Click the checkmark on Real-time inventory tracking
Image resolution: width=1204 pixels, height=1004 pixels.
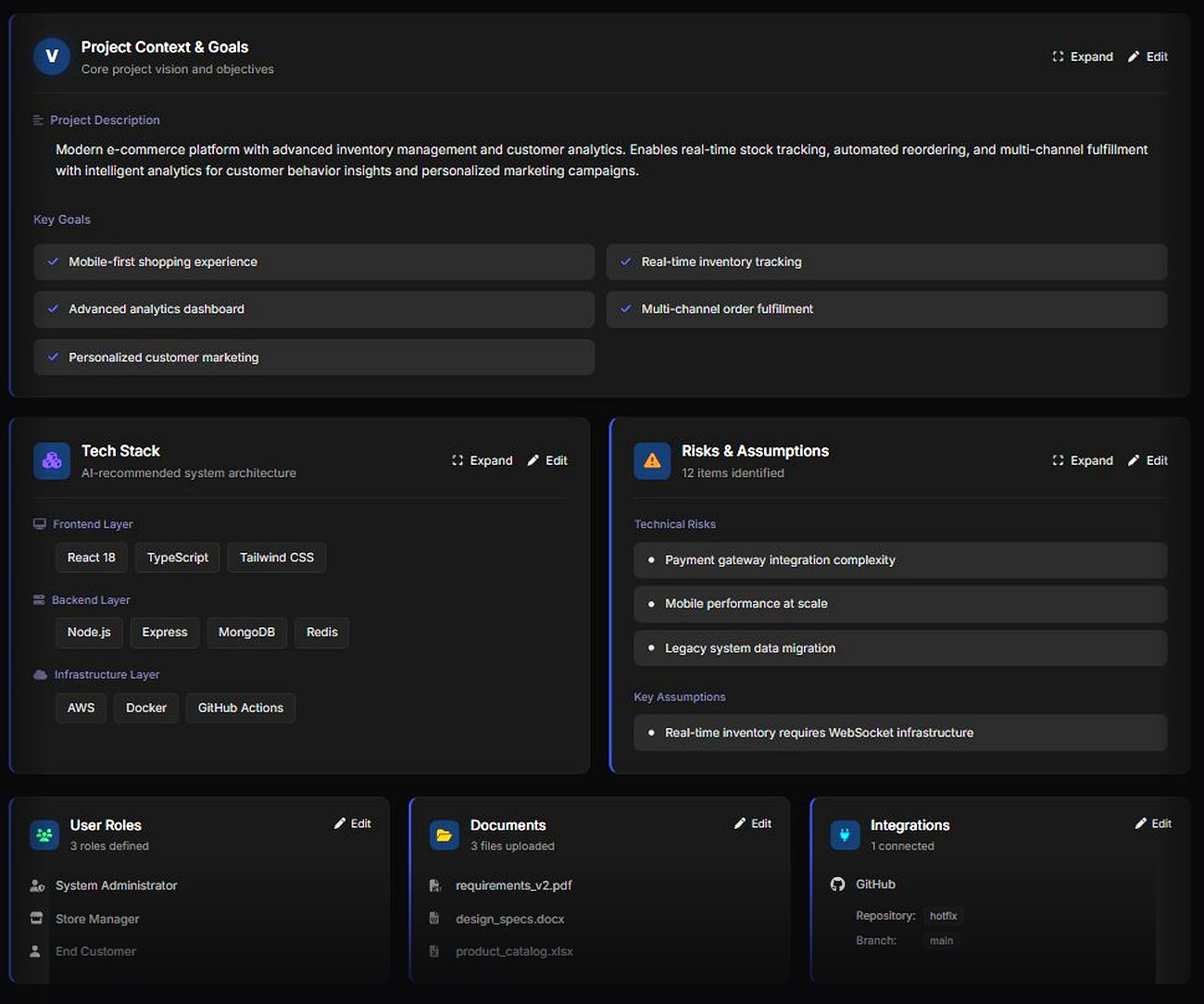pos(626,262)
